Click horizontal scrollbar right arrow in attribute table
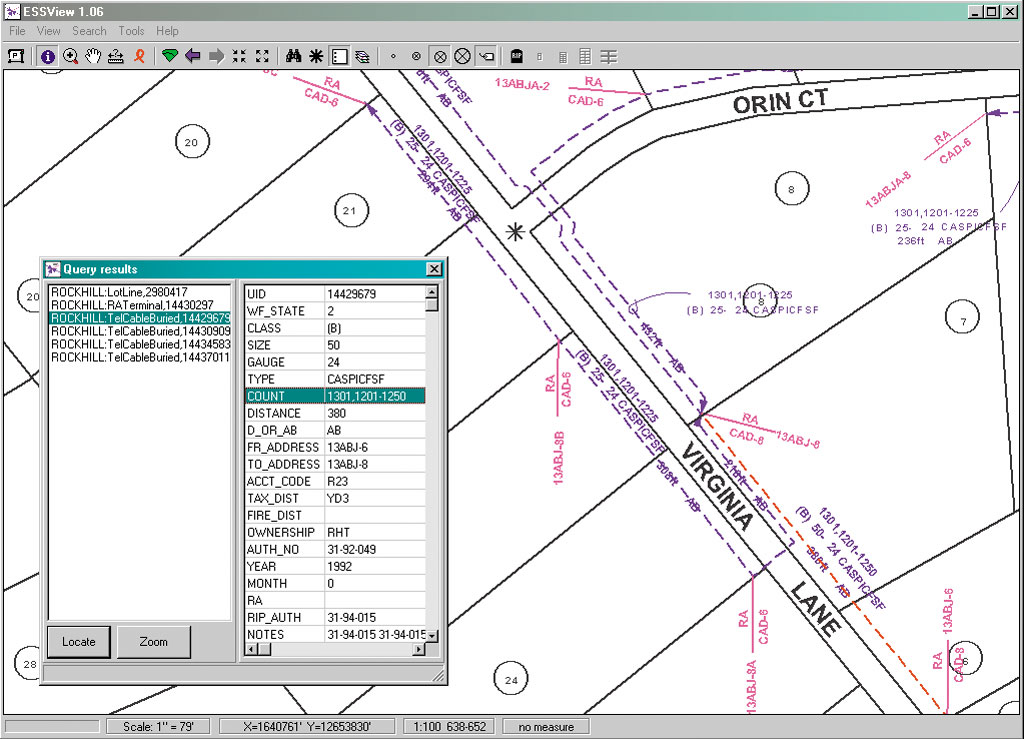 pyautogui.click(x=419, y=650)
